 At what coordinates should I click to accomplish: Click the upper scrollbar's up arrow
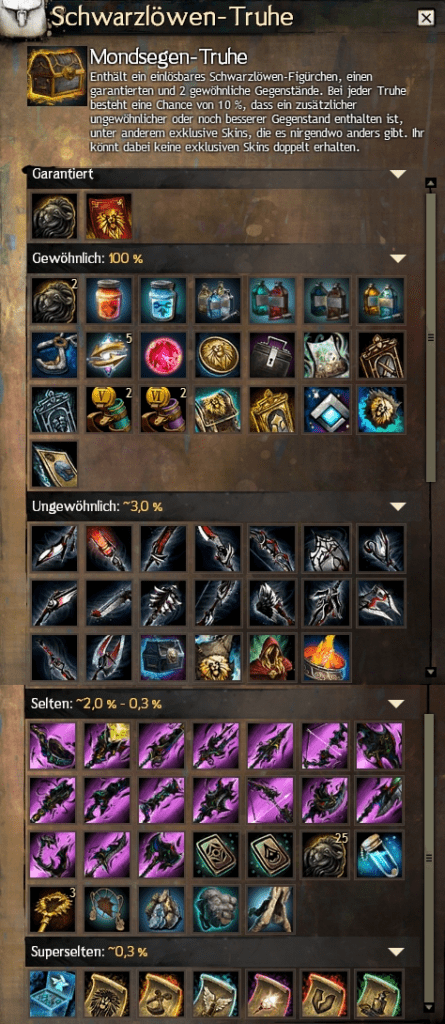(x=430, y=183)
